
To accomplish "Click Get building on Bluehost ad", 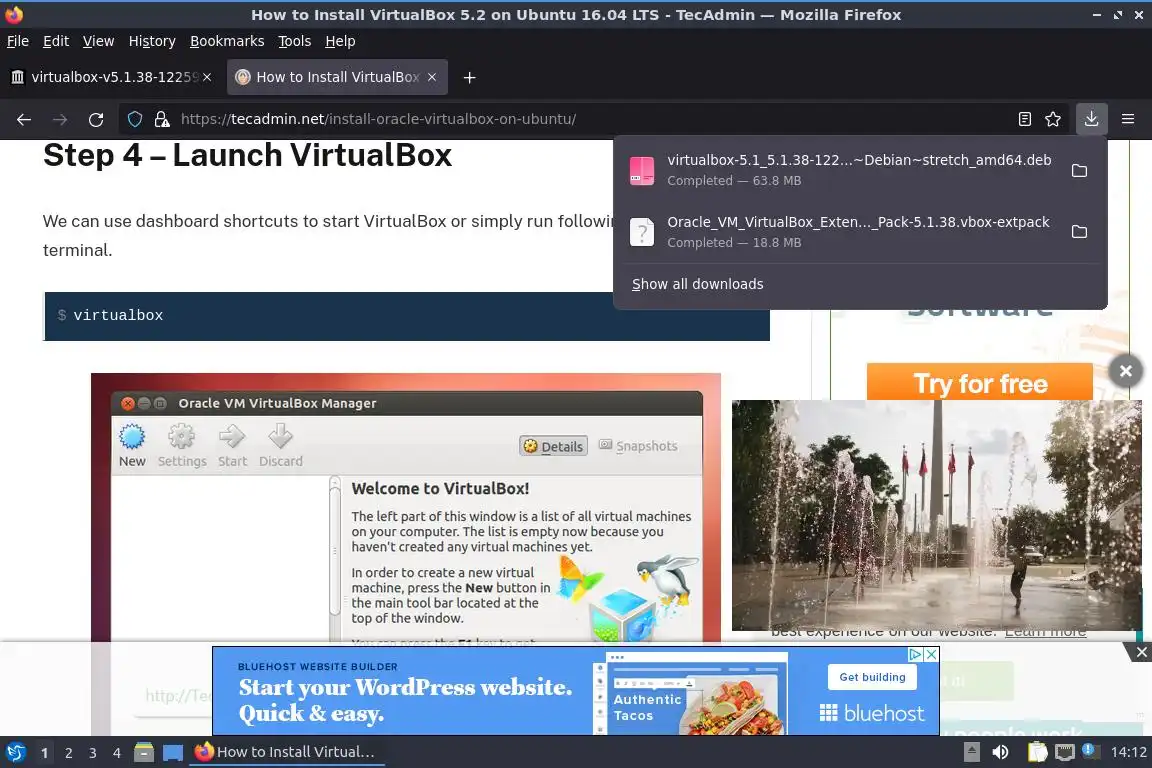I will [x=873, y=677].
